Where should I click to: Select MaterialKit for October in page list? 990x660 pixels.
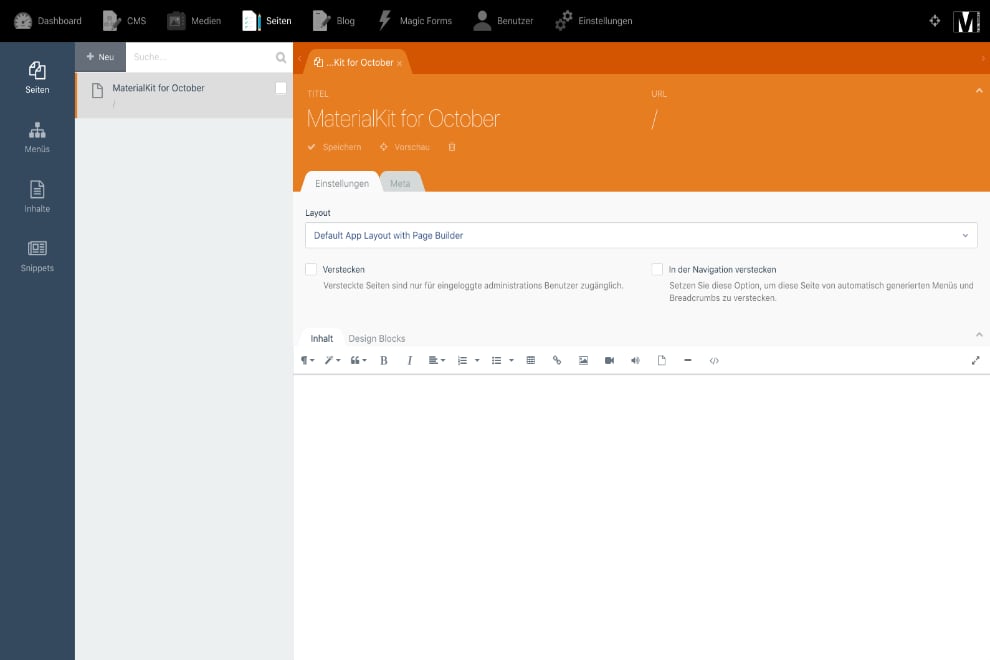click(x=184, y=95)
